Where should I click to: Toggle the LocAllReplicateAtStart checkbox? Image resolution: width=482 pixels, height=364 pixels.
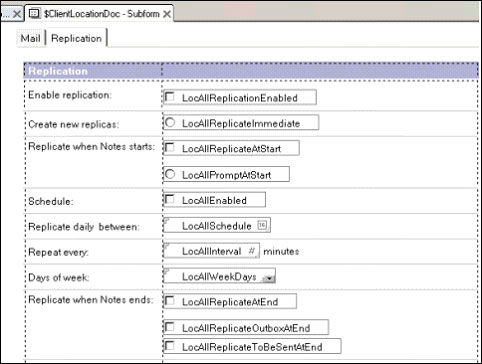pos(170,148)
